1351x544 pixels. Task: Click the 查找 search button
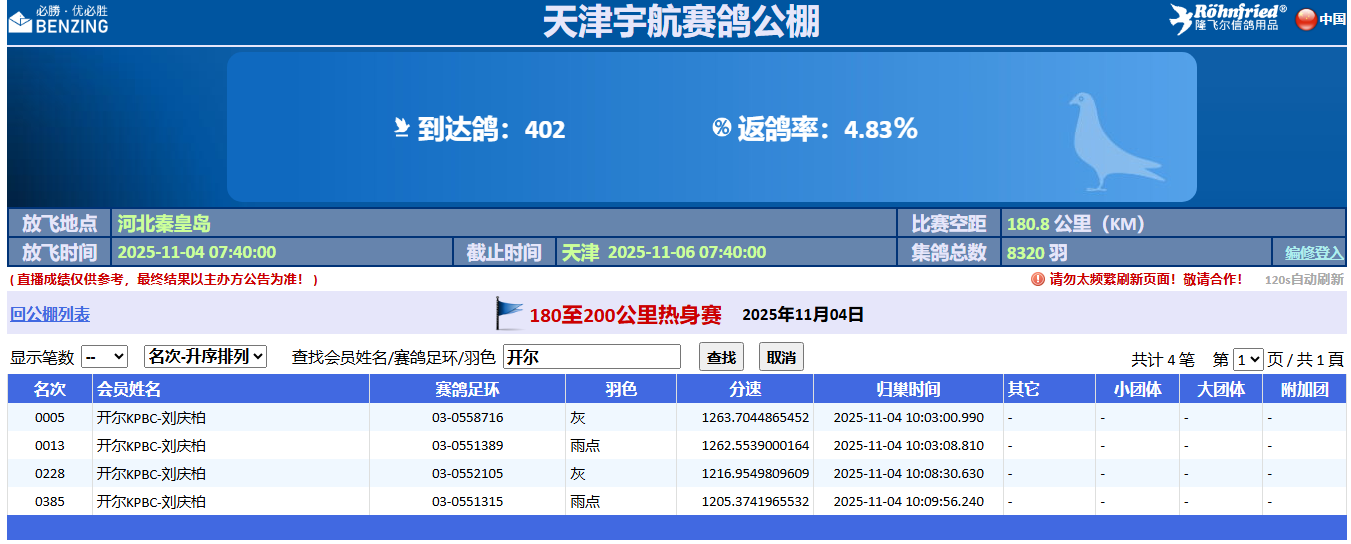[x=721, y=357]
